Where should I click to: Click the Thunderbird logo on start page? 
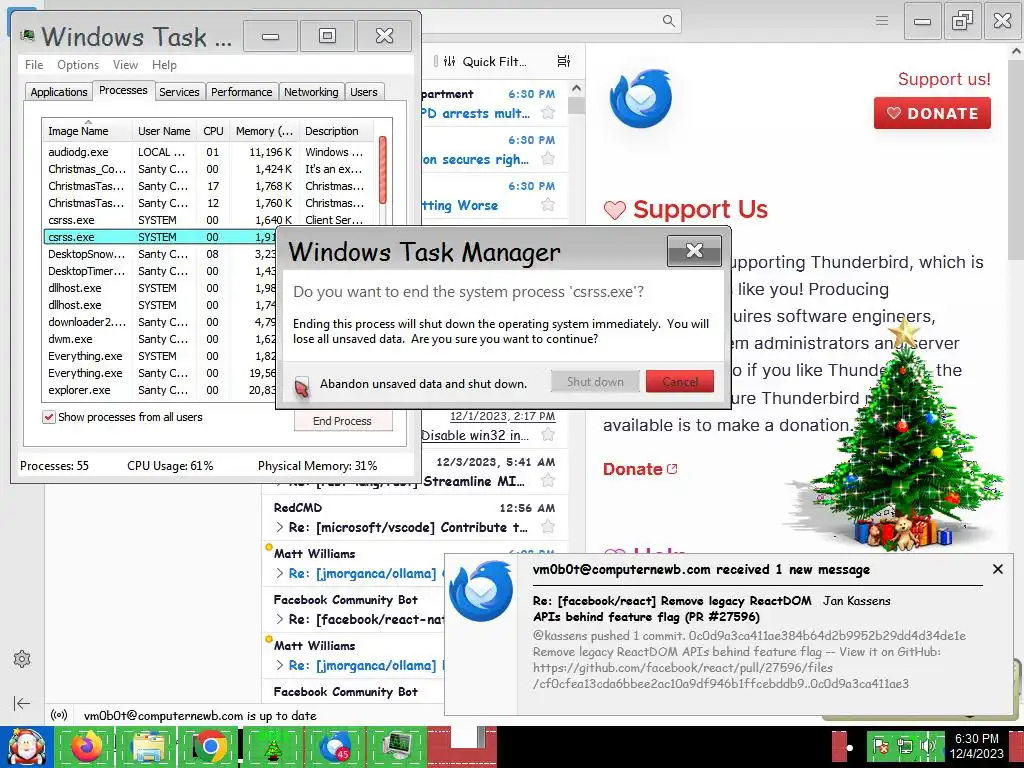641,99
